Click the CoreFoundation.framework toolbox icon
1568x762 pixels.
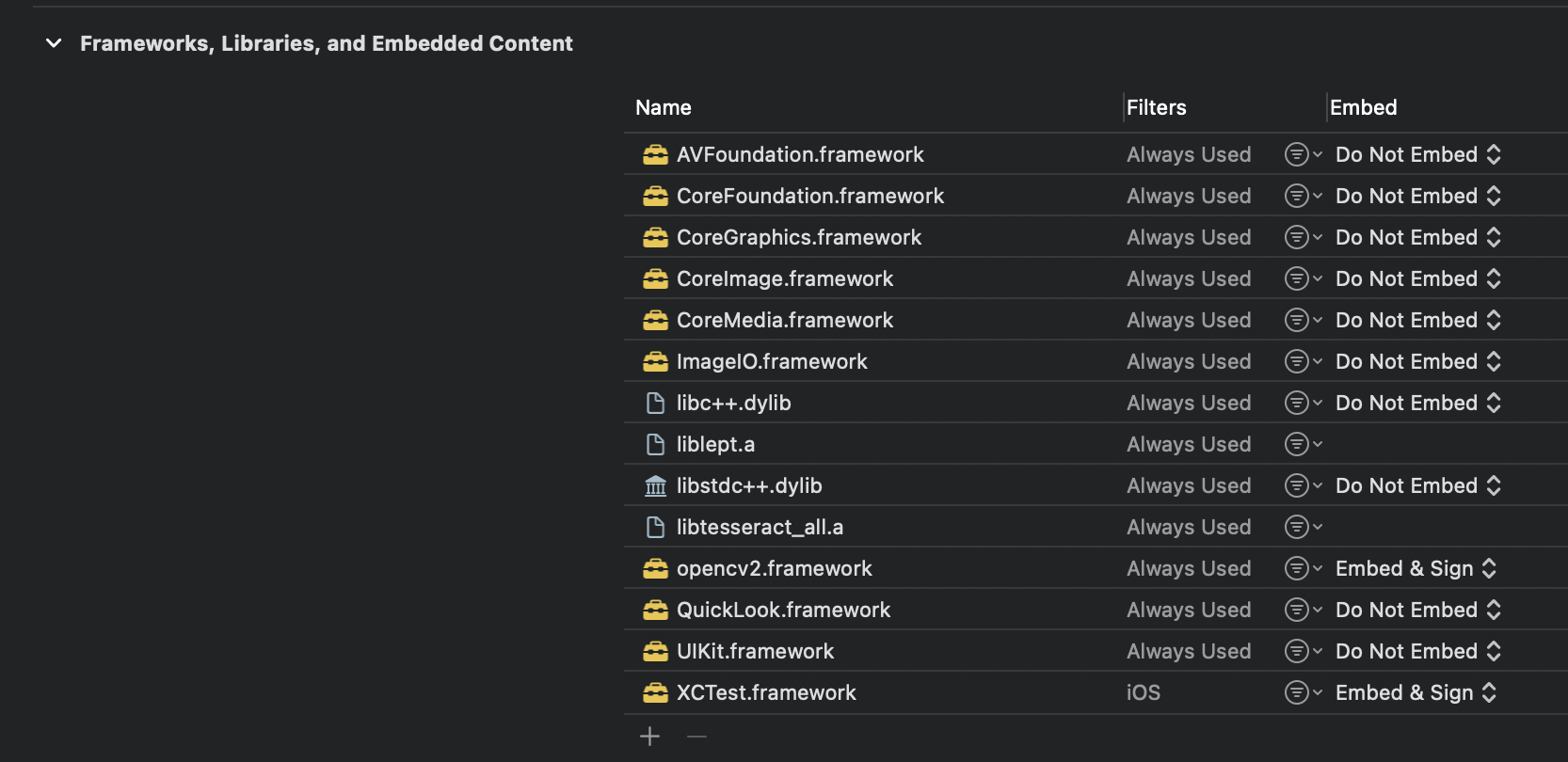coord(656,196)
